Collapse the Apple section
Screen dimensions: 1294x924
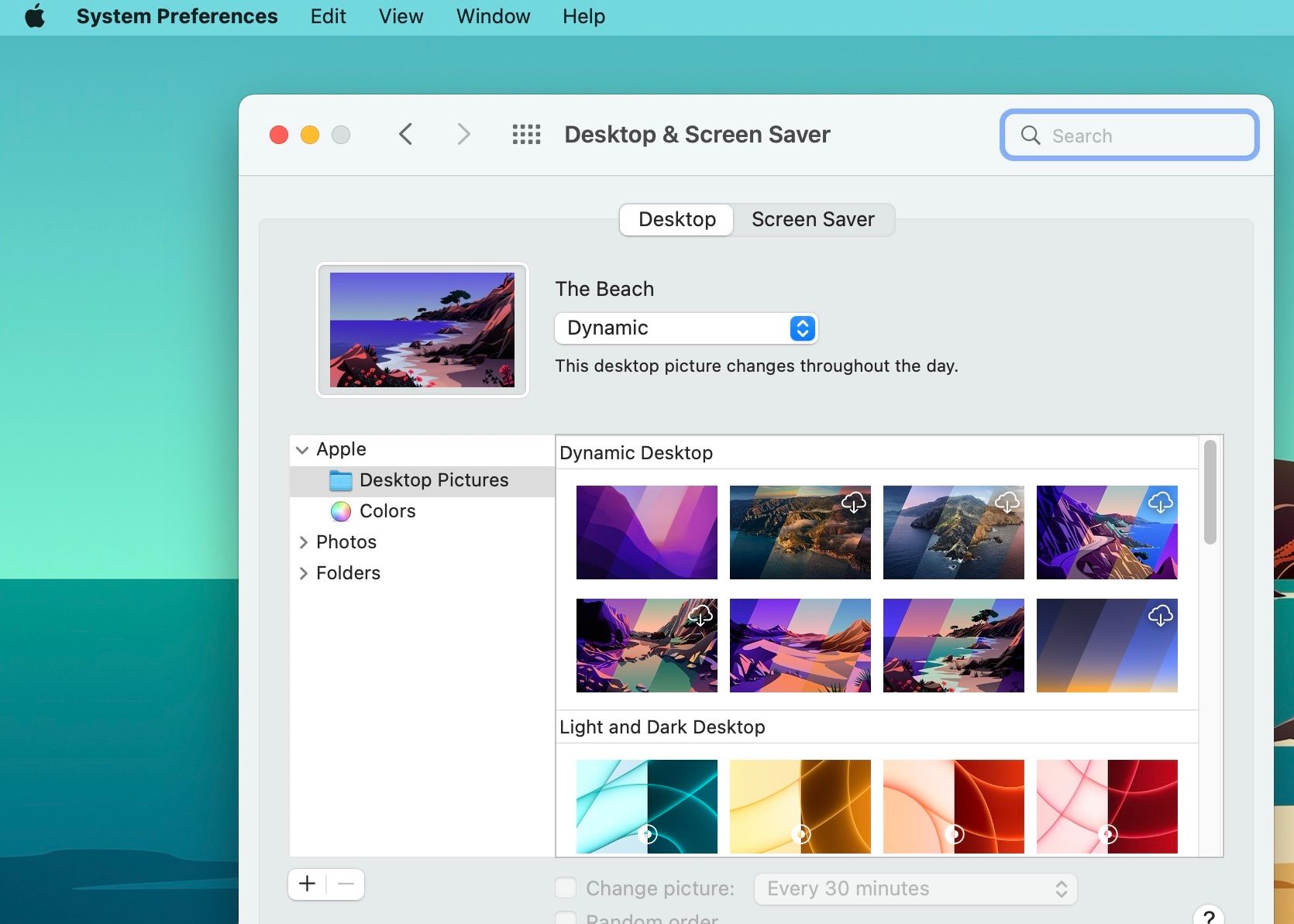tap(302, 449)
